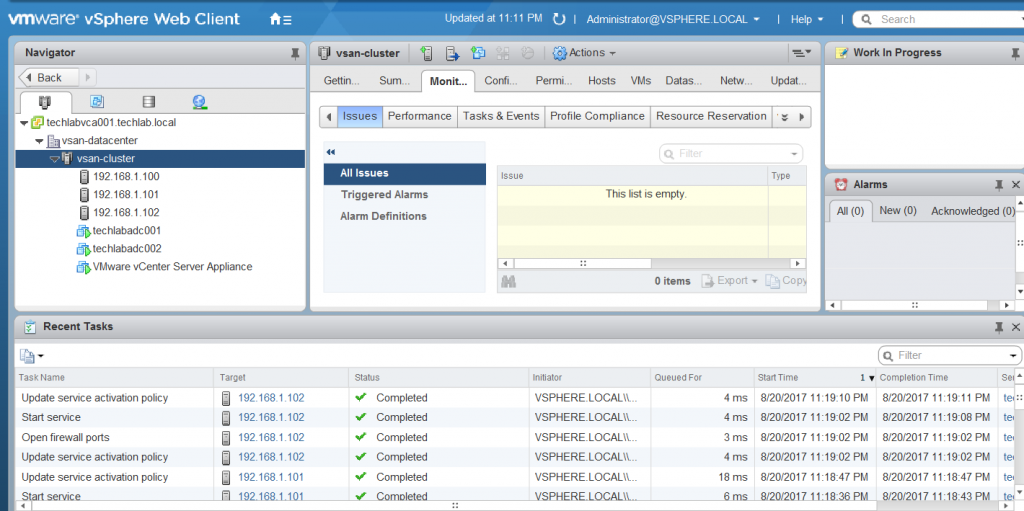Refresh the vSphere client view
Screen dimensions: 1024x511
(559, 19)
